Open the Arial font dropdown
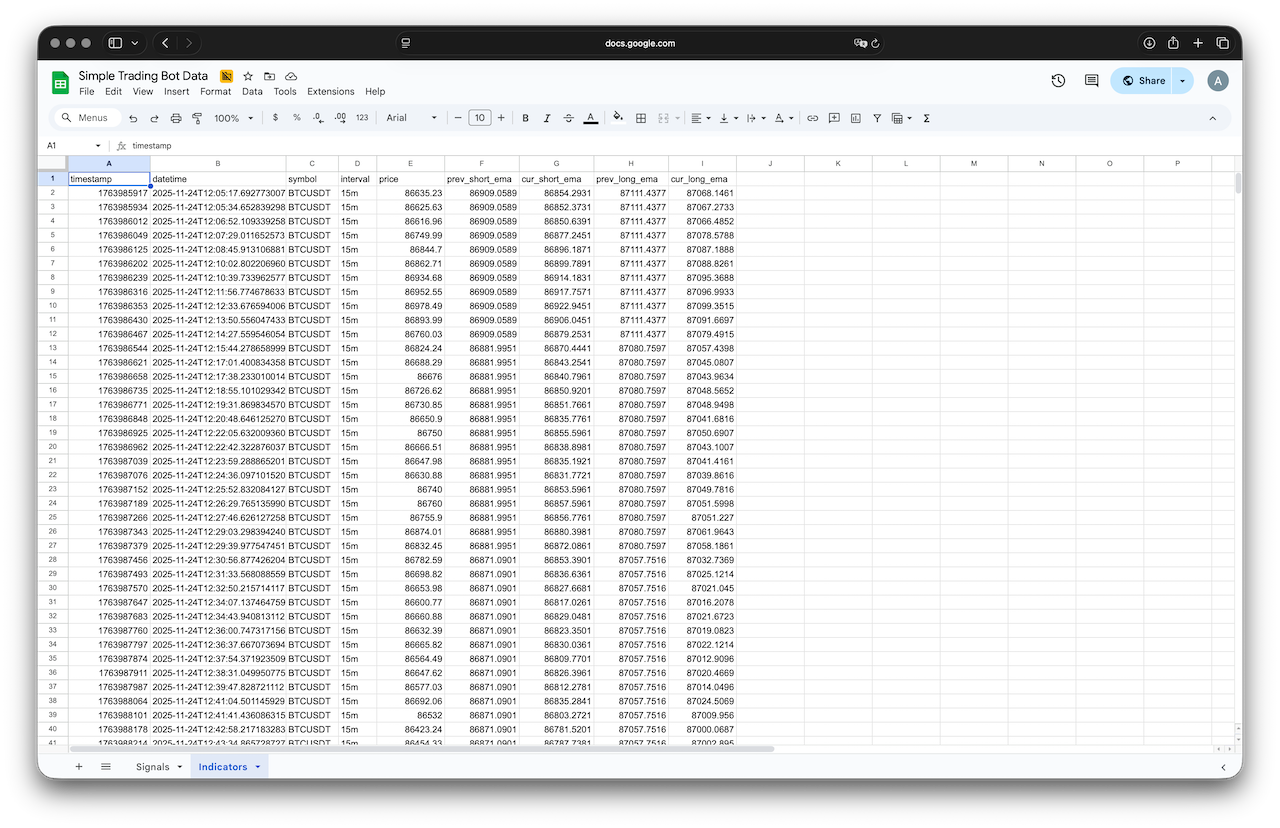This screenshot has height=828, width=1280. [x=412, y=118]
